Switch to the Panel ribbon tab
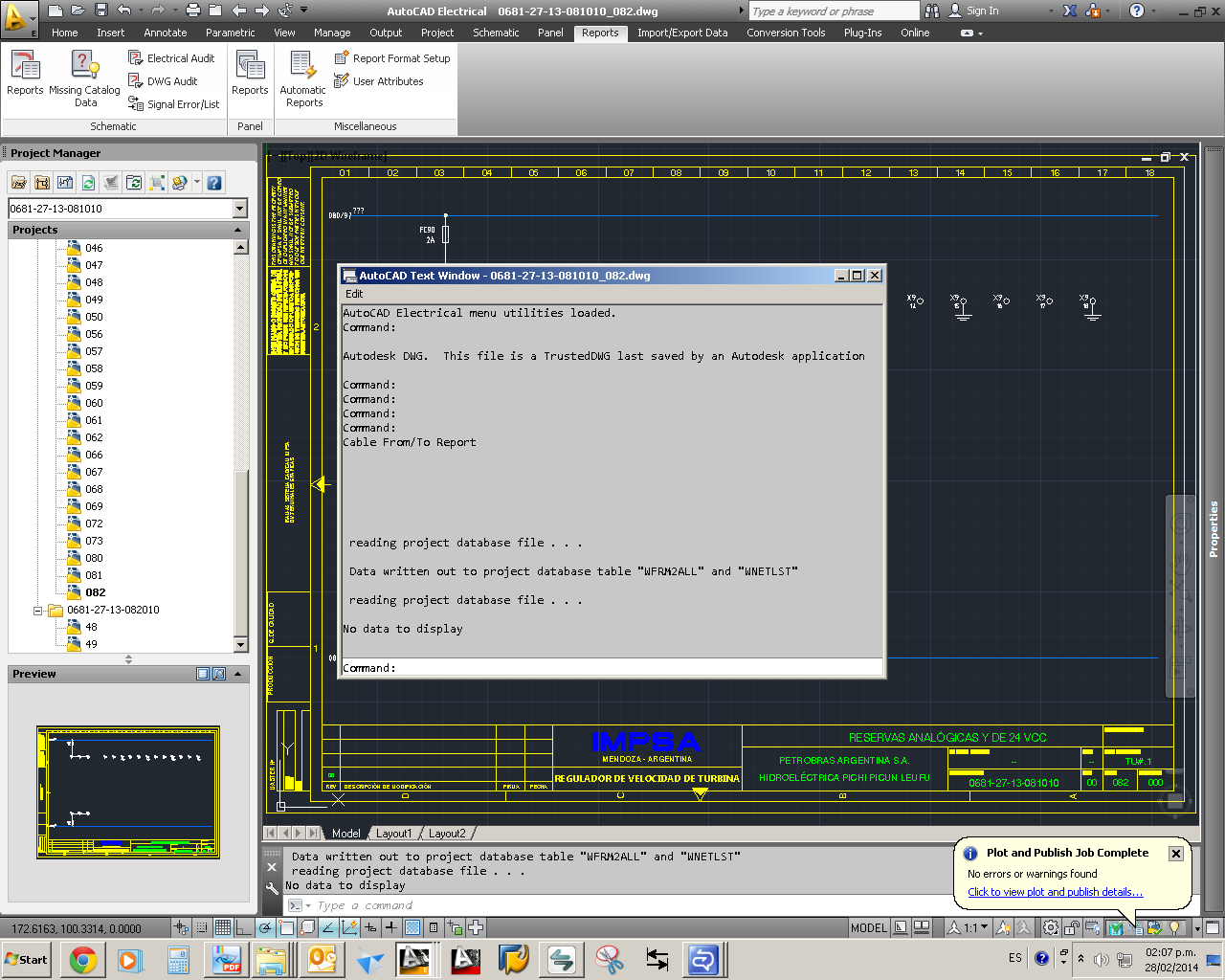 550,33
